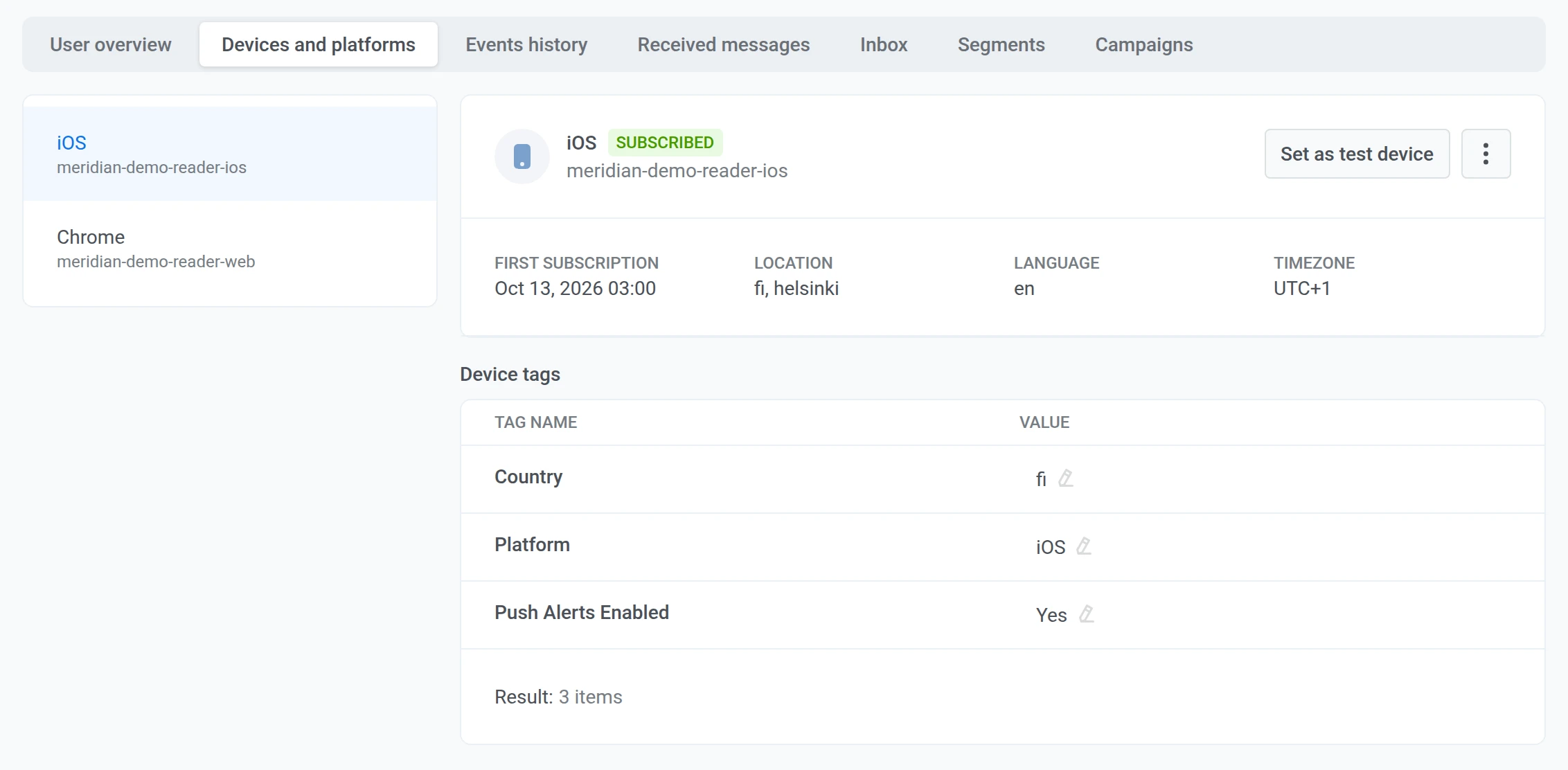Edit the Push Alerts Enabled pencil icon
This screenshot has width=1568, height=770.
(x=1087, y=614)
